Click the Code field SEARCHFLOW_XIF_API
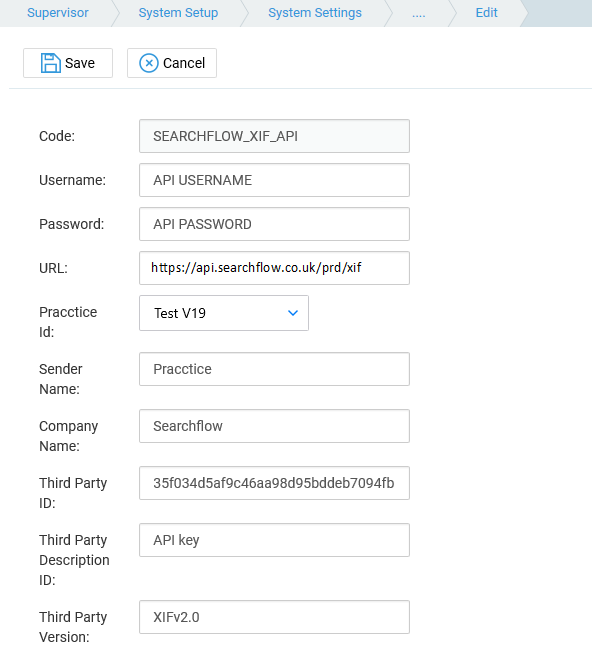 (274, 136)
